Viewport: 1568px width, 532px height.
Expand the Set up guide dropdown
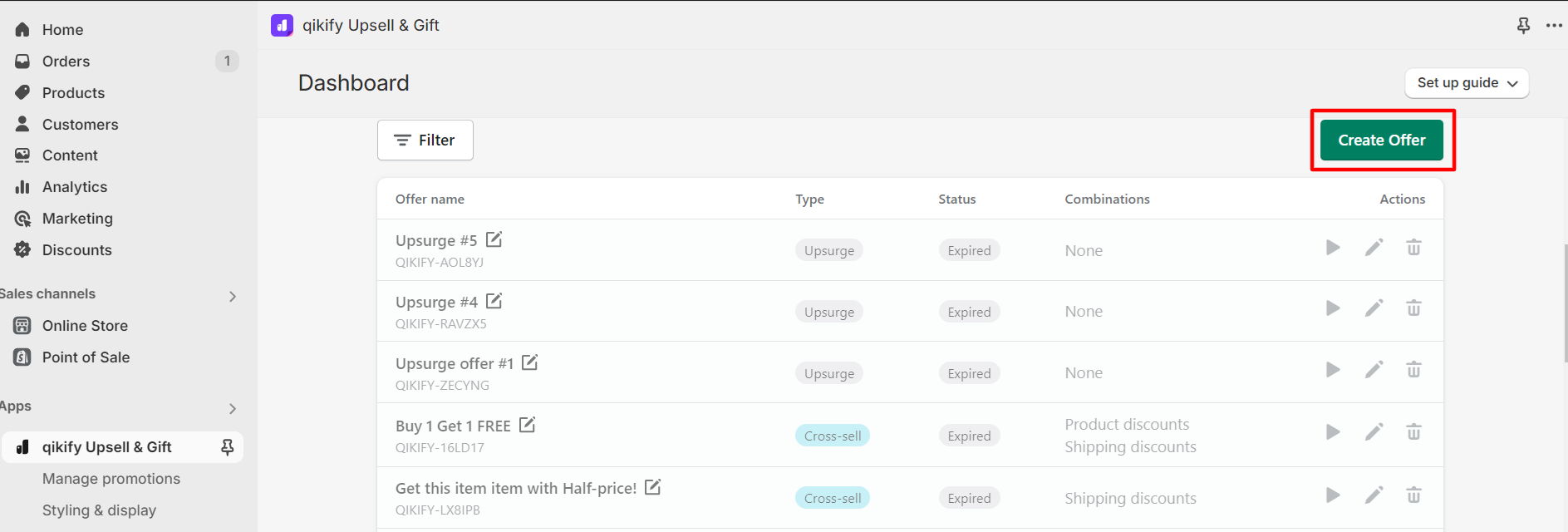coord(1467,83)
